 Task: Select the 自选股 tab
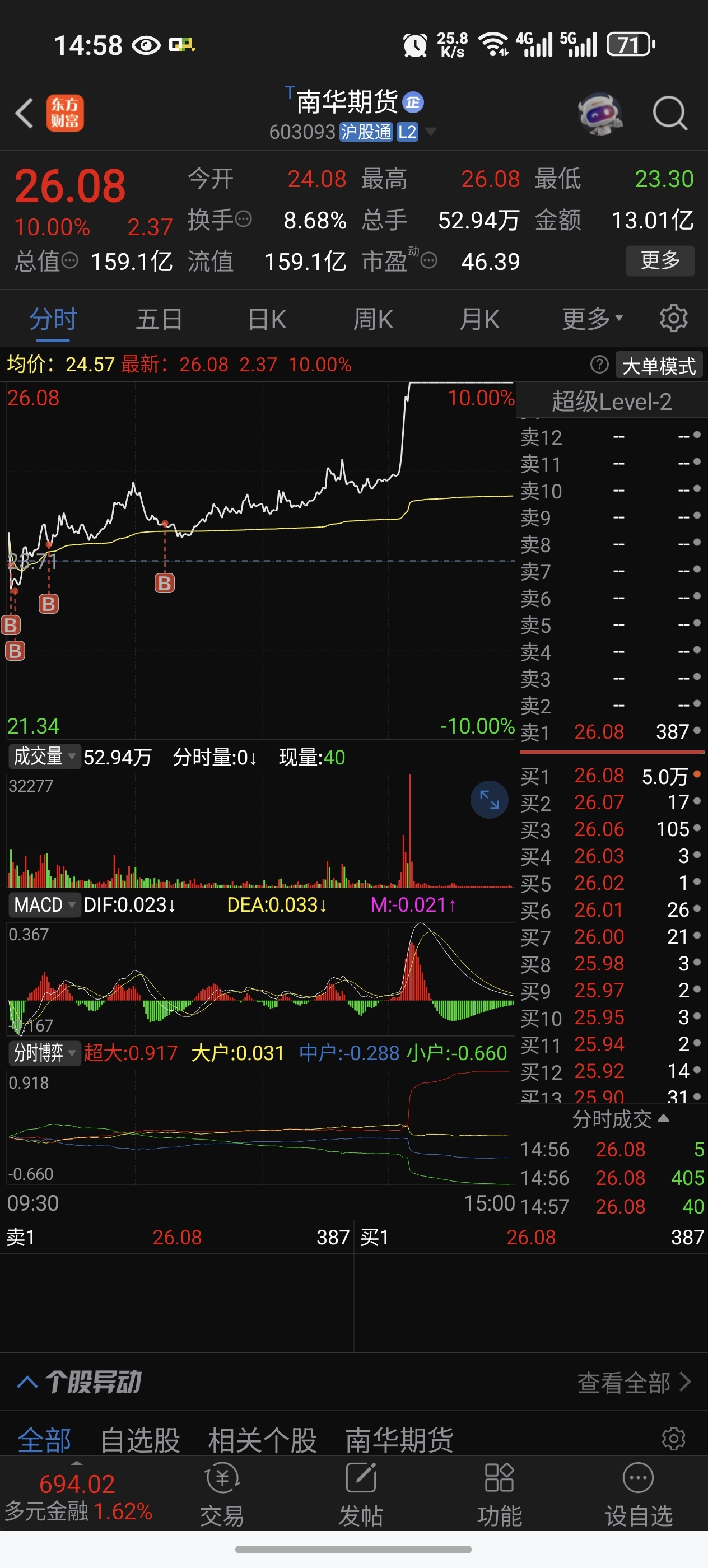tap(141, 1440)
